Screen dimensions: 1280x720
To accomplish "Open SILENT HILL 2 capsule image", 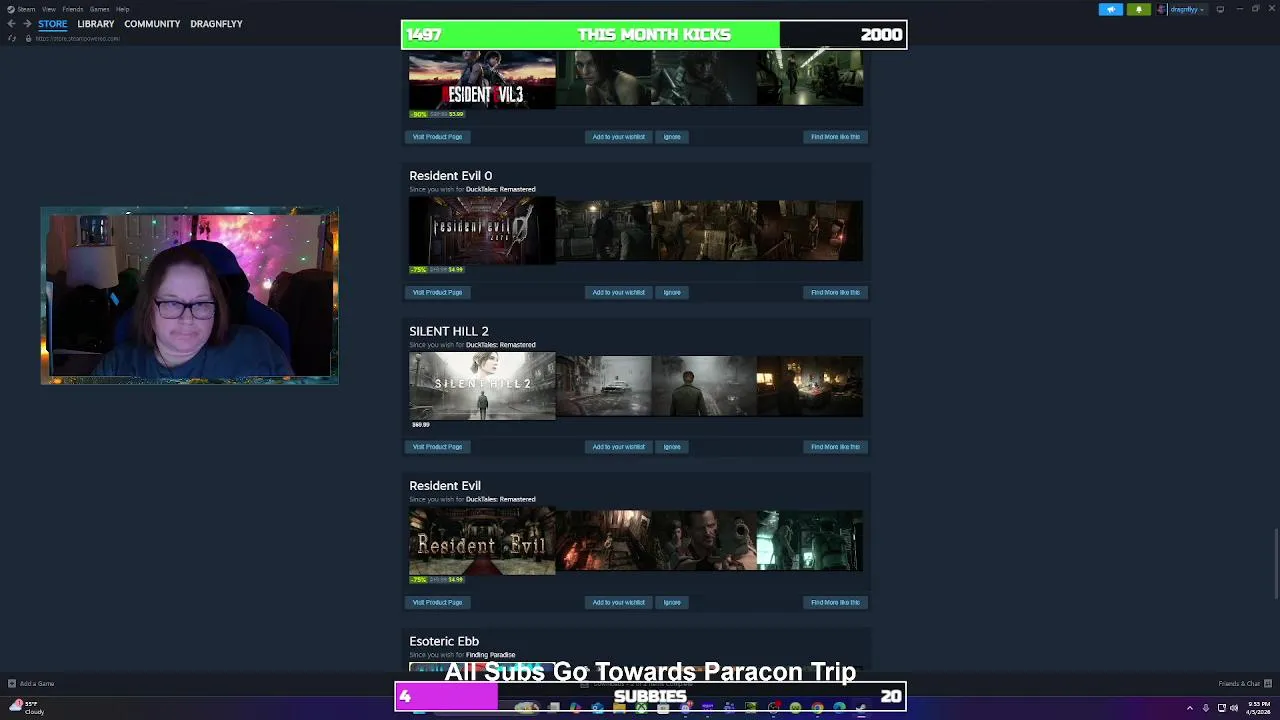I will tap(482, 386).
